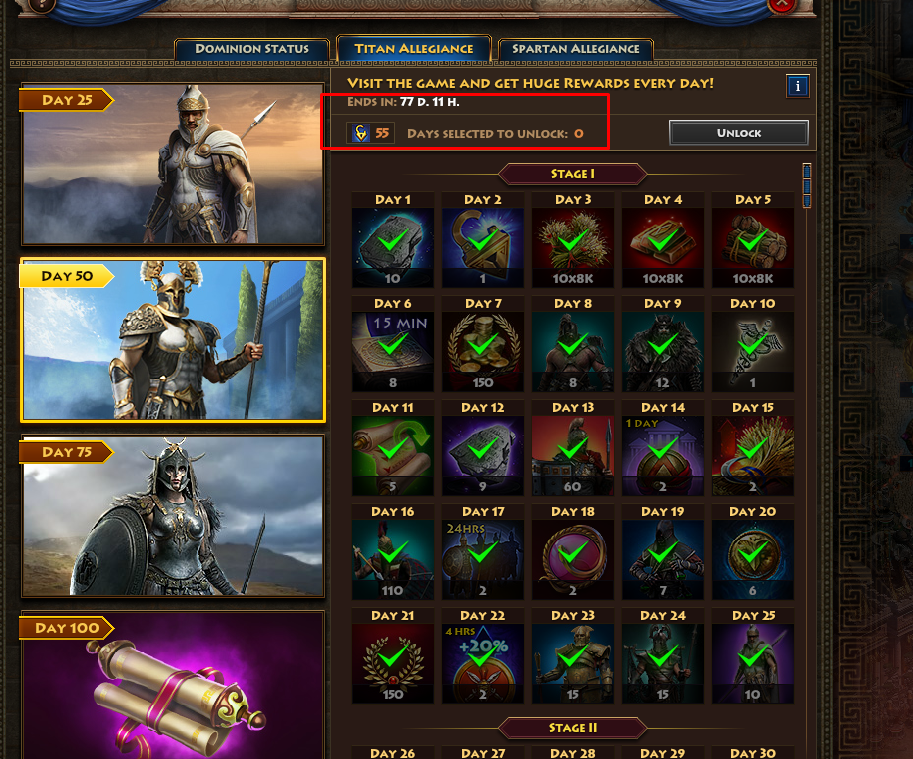Select the Day 25 warrior milestone image
913x759 pixels.
(x=173, y=164)
